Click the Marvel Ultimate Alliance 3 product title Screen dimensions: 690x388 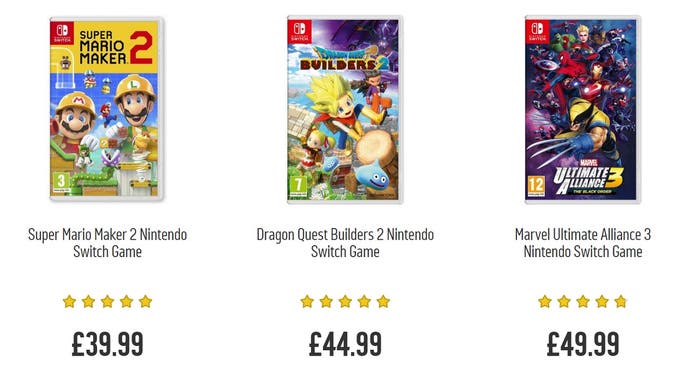pos(583,243)
